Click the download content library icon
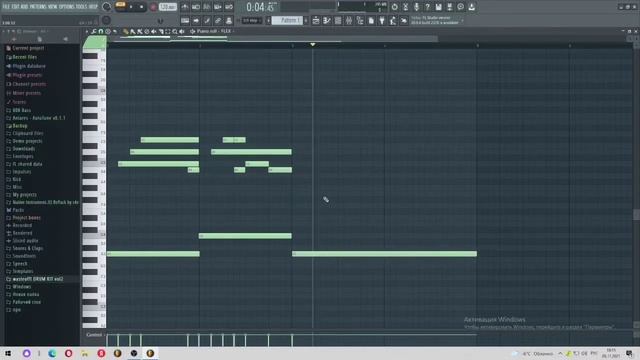640x360 pixels. (472, 7)
